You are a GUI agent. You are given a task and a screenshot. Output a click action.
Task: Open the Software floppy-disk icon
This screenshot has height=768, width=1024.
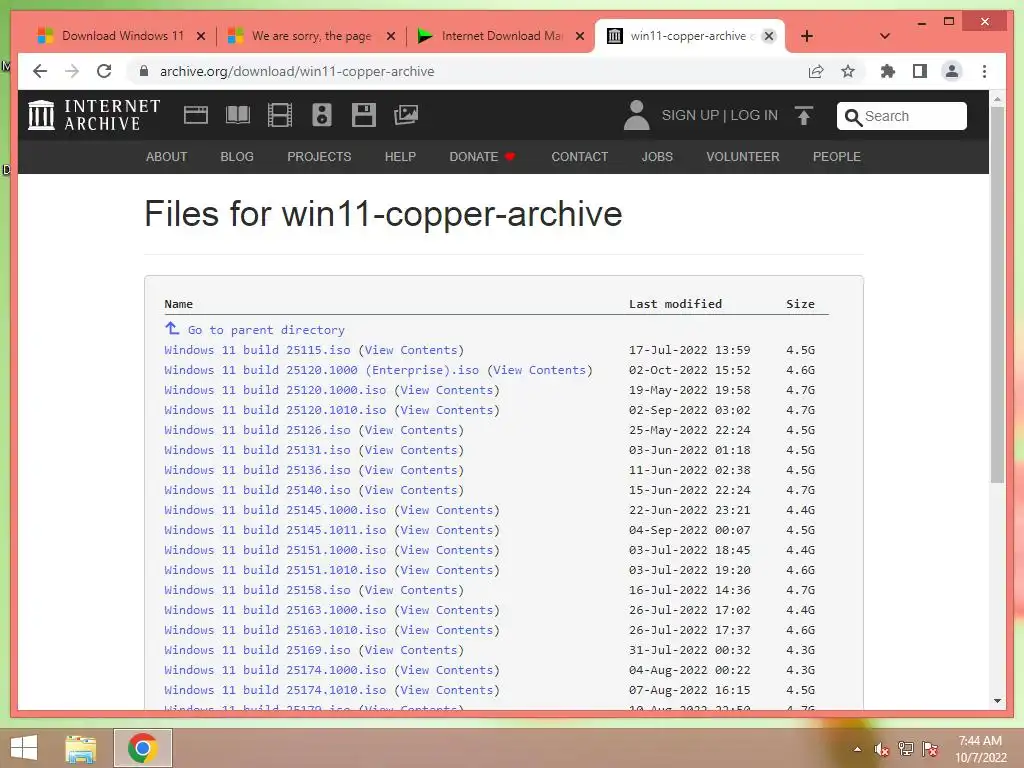(x=363, y=115)
